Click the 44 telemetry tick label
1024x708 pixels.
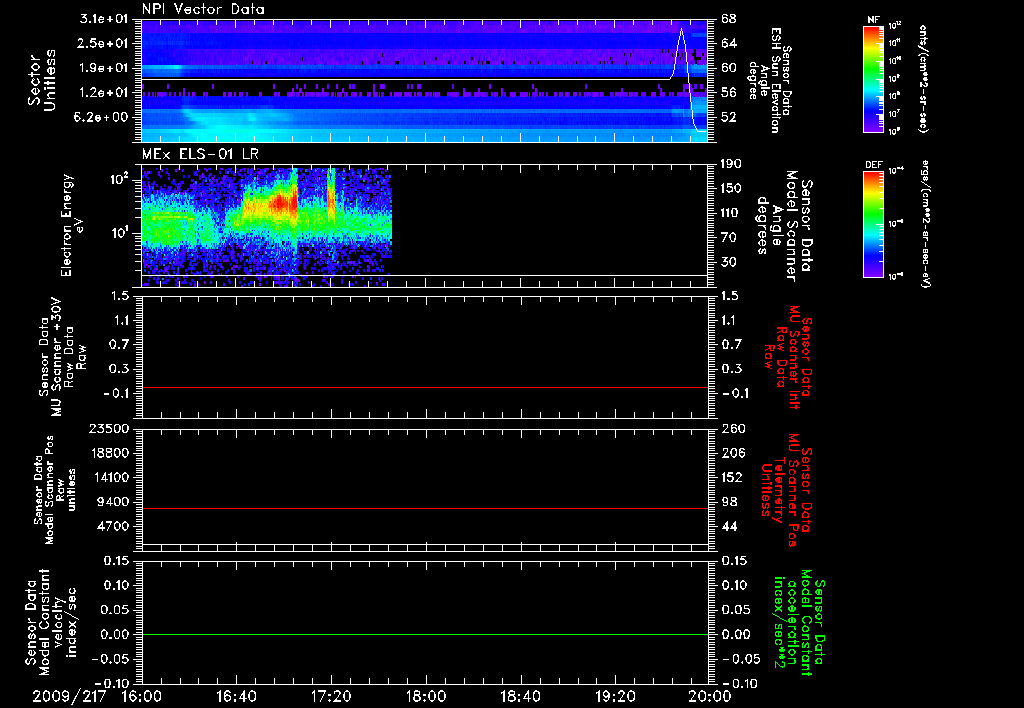point(729,526)
